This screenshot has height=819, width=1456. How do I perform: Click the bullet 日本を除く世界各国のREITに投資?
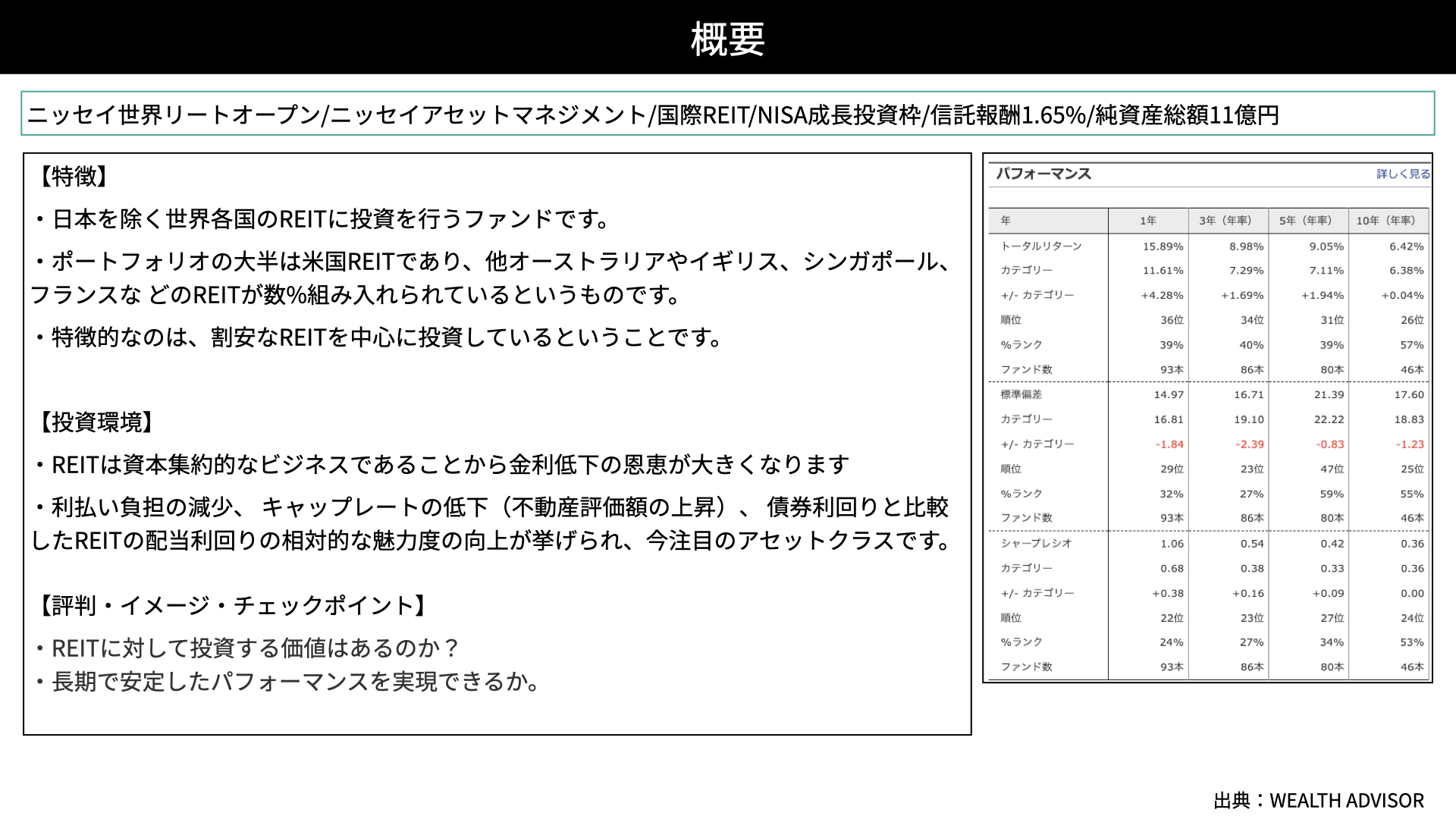tap(323, 219)
